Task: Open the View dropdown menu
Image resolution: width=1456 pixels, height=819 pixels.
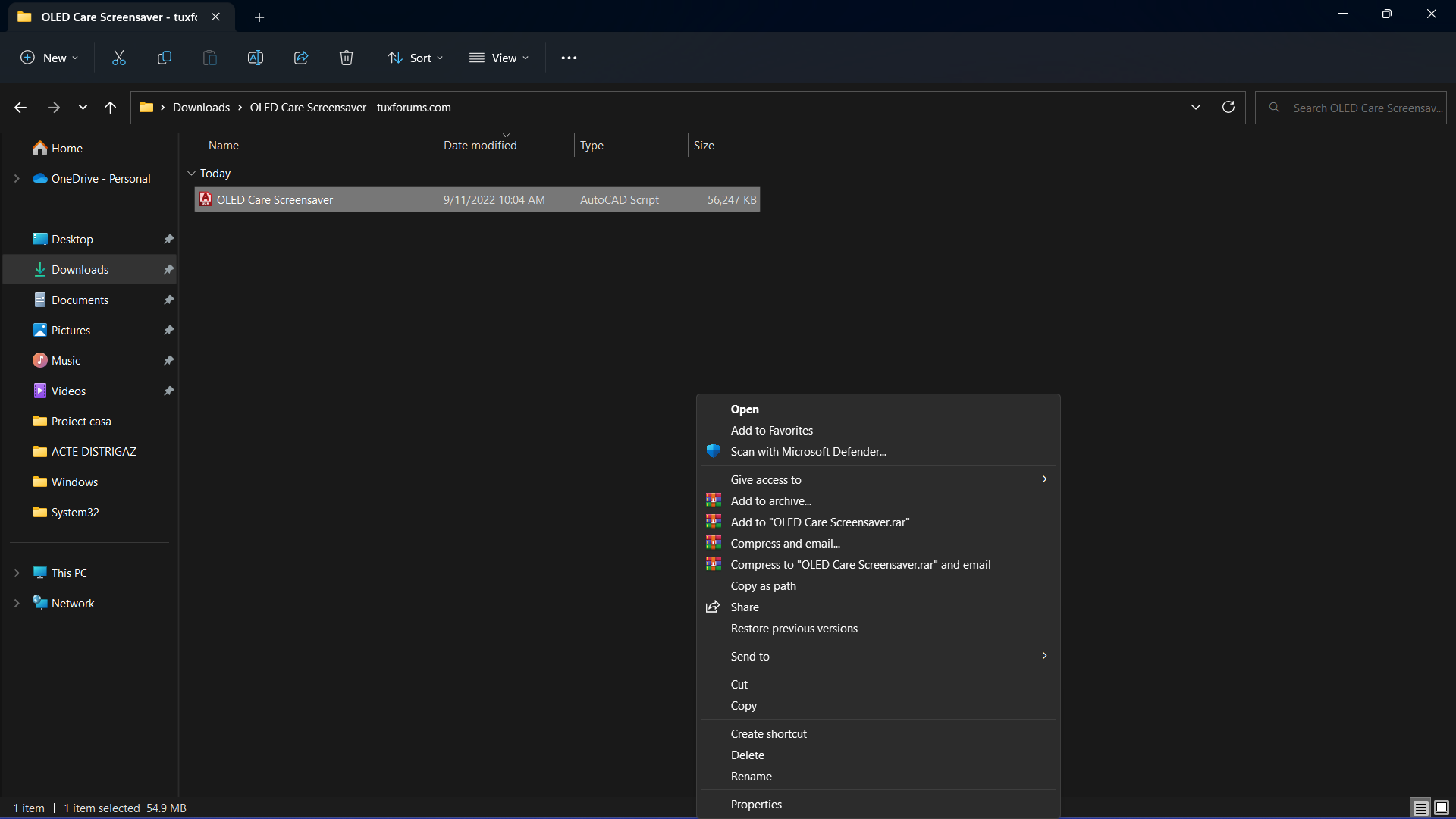Action: pyautogui.click(x=499, y=58)
